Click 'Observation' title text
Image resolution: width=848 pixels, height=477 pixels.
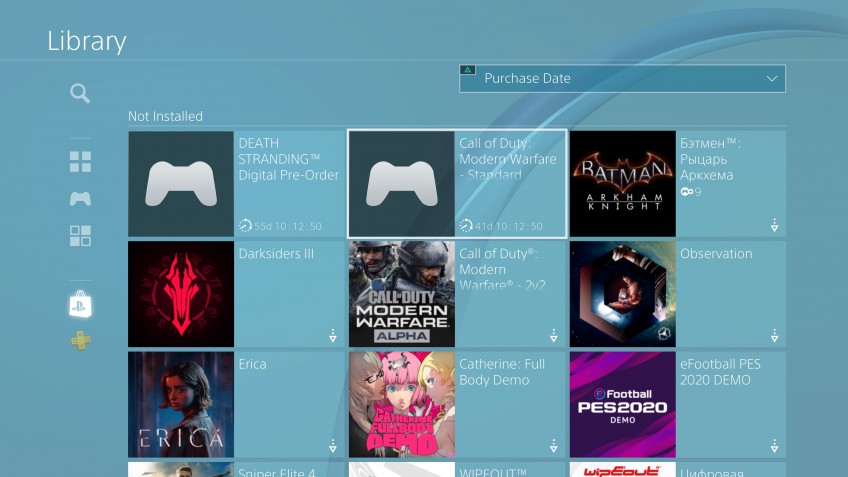click(716, 254)
